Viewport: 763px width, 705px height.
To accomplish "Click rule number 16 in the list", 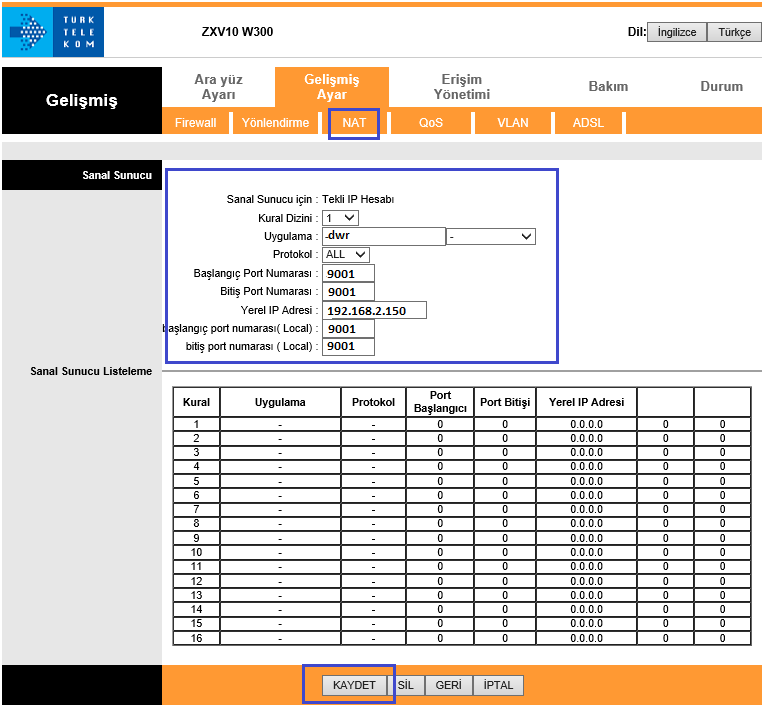I will pyautogui.click(x=196, y=638).
